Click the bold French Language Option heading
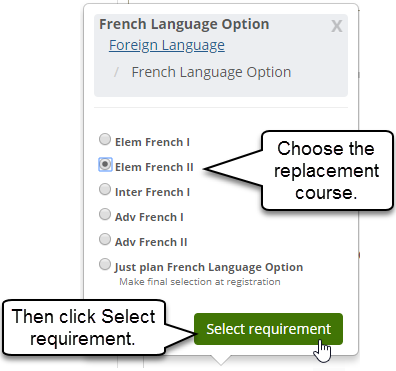This screenshot has width=396, height=371. 184,24
